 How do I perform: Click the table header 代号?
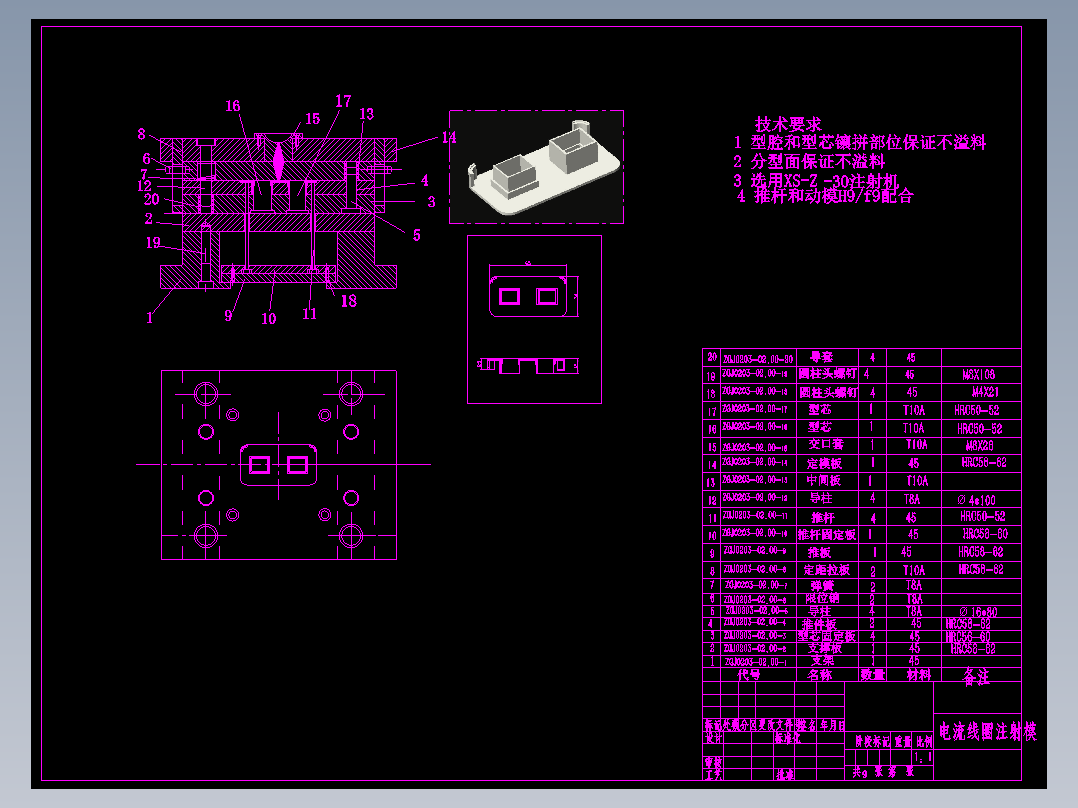coord(749,675)
